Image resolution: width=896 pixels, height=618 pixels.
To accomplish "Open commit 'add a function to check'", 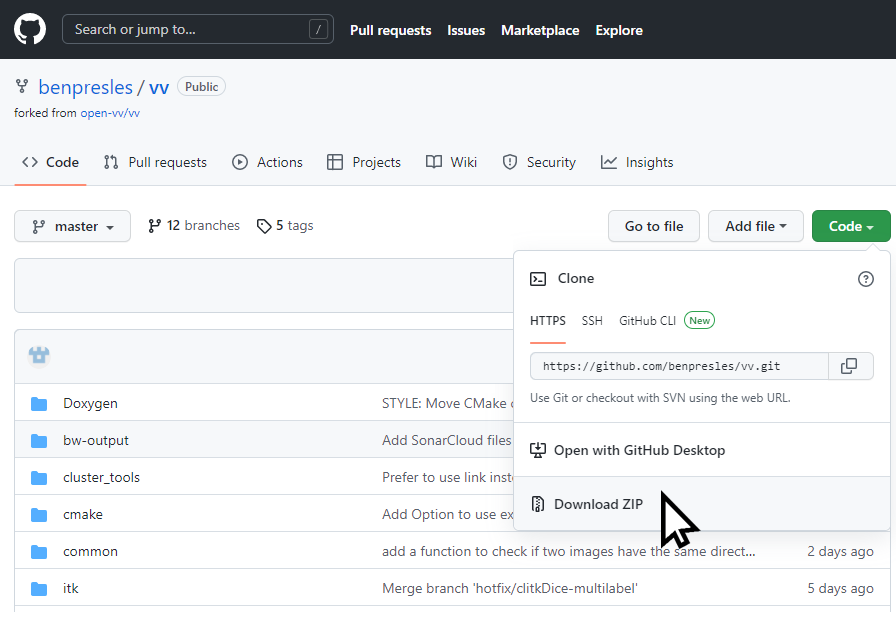I will pos(569,552).
